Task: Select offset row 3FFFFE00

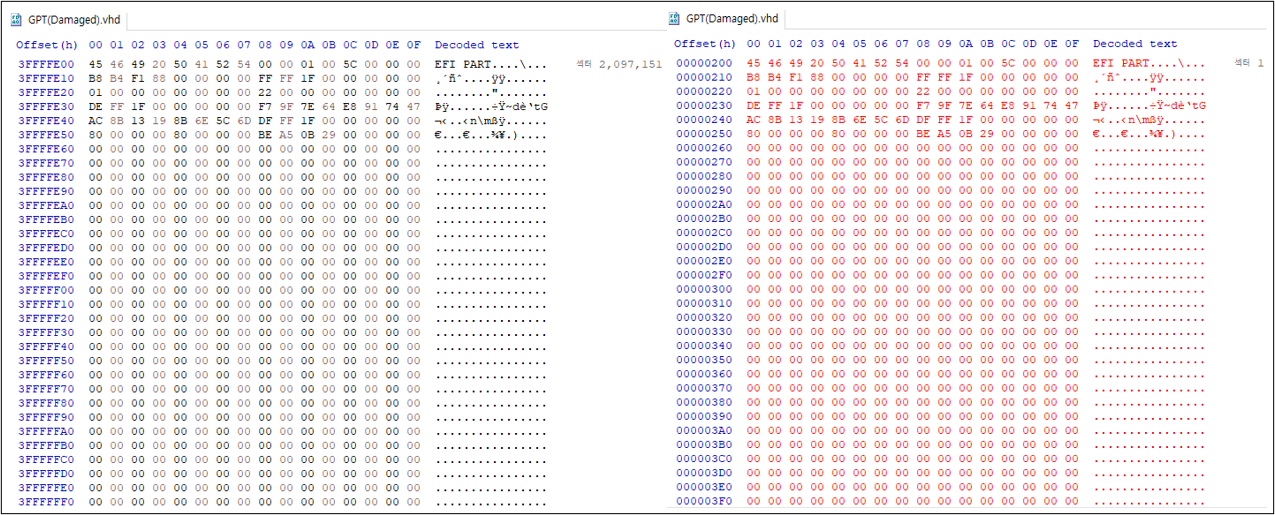Action: [x=283, y=63]
